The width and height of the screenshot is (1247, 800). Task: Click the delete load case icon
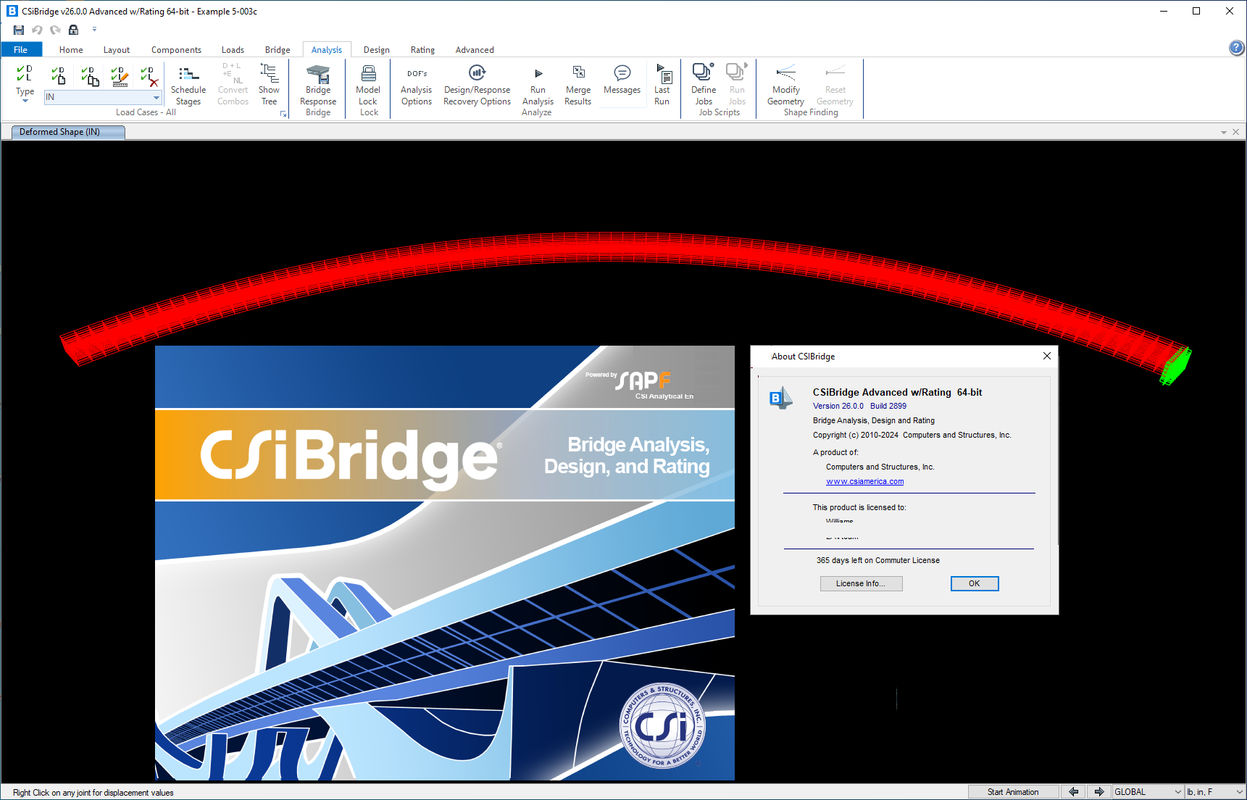tap(149, 76)
